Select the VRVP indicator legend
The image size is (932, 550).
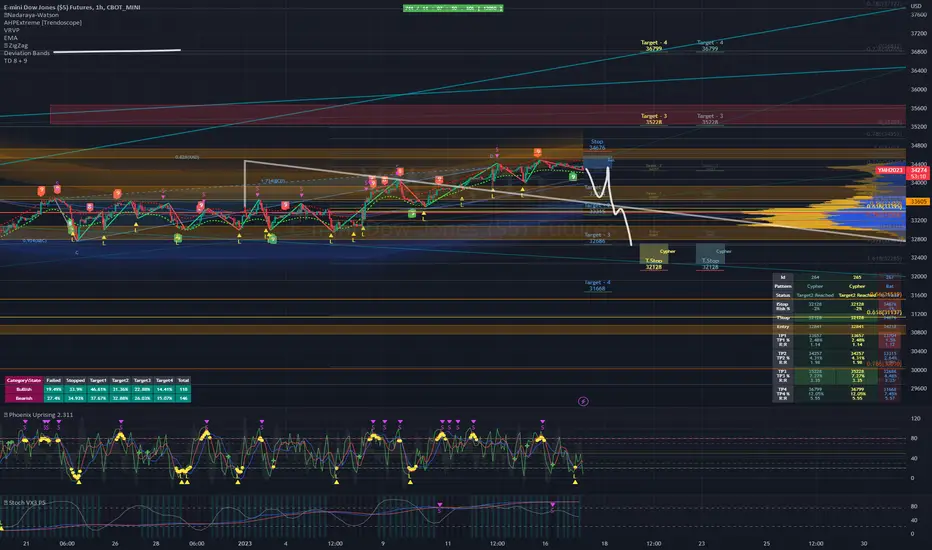12,30
